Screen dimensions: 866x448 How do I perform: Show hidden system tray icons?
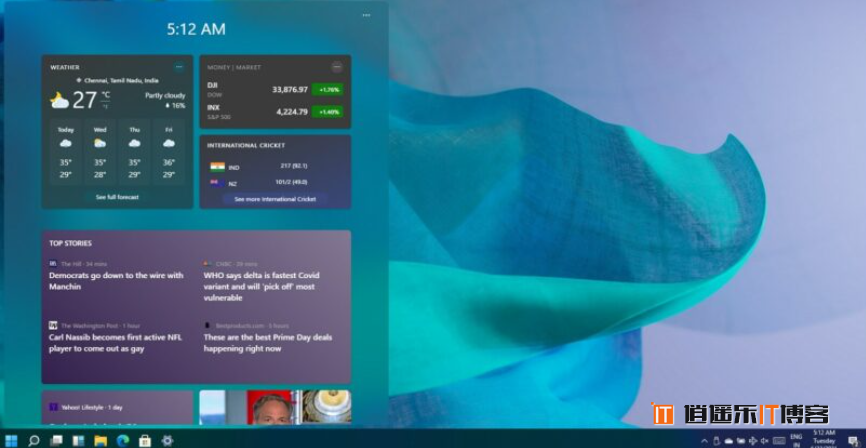704,441
